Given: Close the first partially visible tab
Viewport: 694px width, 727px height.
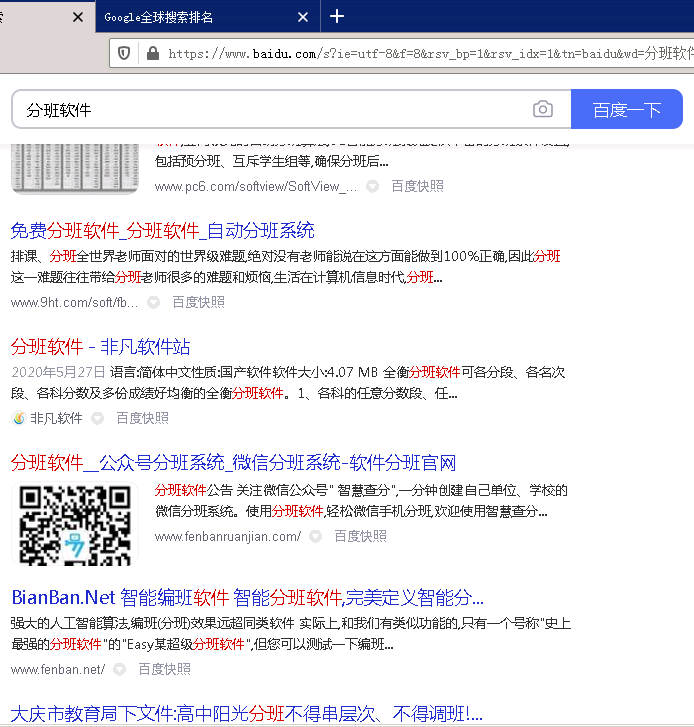Looking at the screenshot, I should click(x=78, y=17).
